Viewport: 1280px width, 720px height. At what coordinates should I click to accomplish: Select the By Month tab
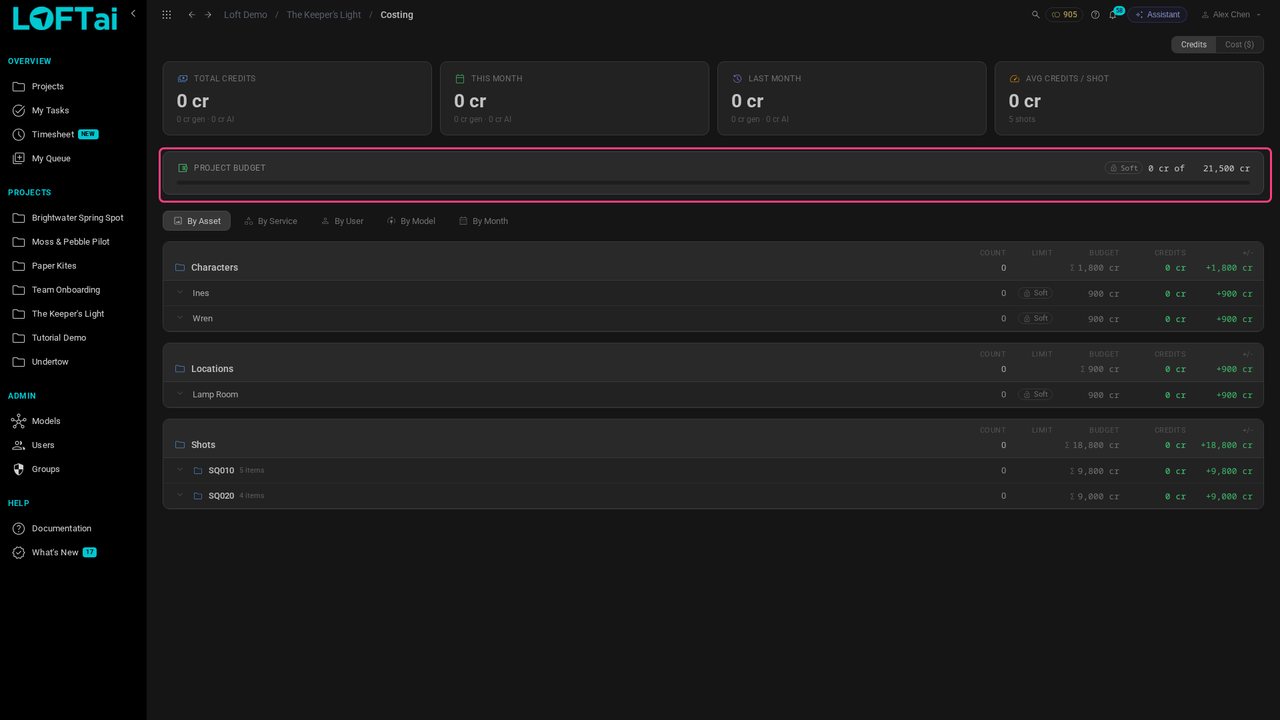click(484, 221)
